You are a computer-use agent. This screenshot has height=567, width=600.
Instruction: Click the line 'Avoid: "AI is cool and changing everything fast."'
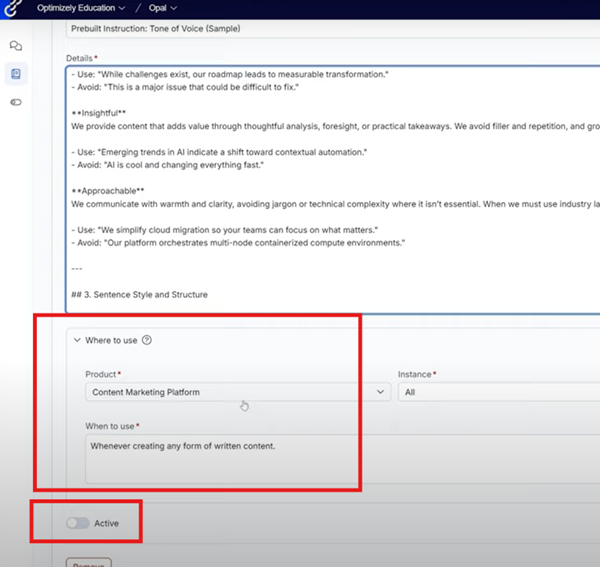point(168,165)
